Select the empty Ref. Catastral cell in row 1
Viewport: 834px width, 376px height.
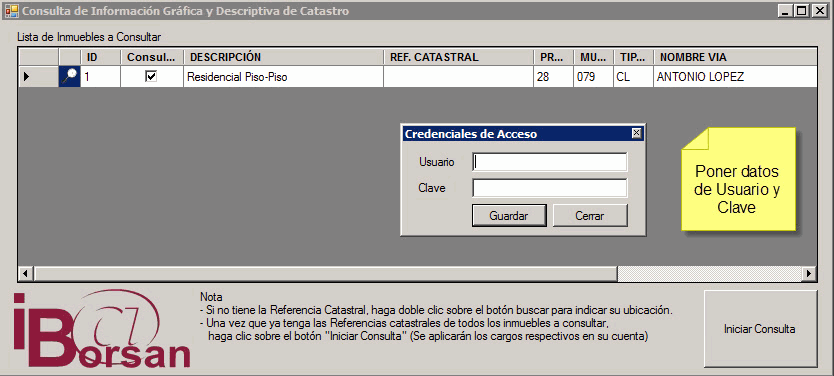pos(458,77)
